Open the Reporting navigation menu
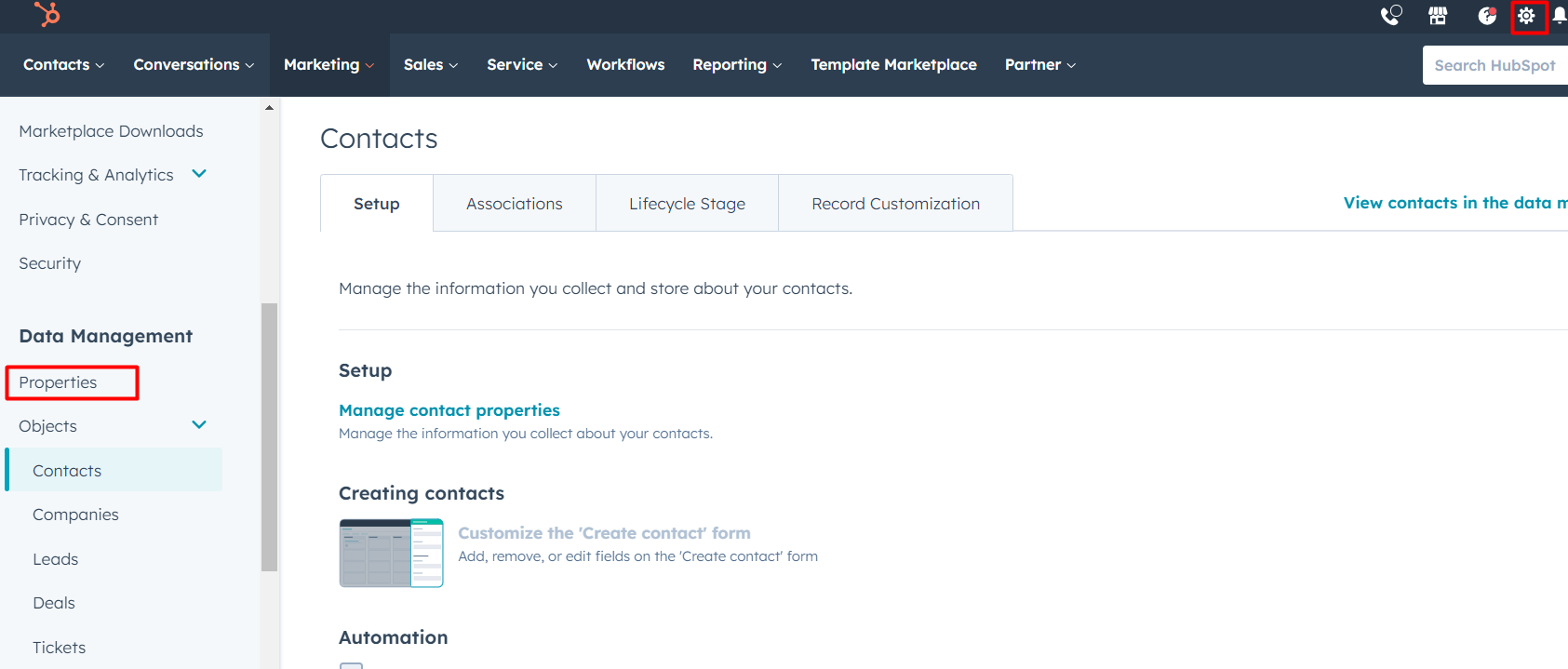 coord(737,64)
